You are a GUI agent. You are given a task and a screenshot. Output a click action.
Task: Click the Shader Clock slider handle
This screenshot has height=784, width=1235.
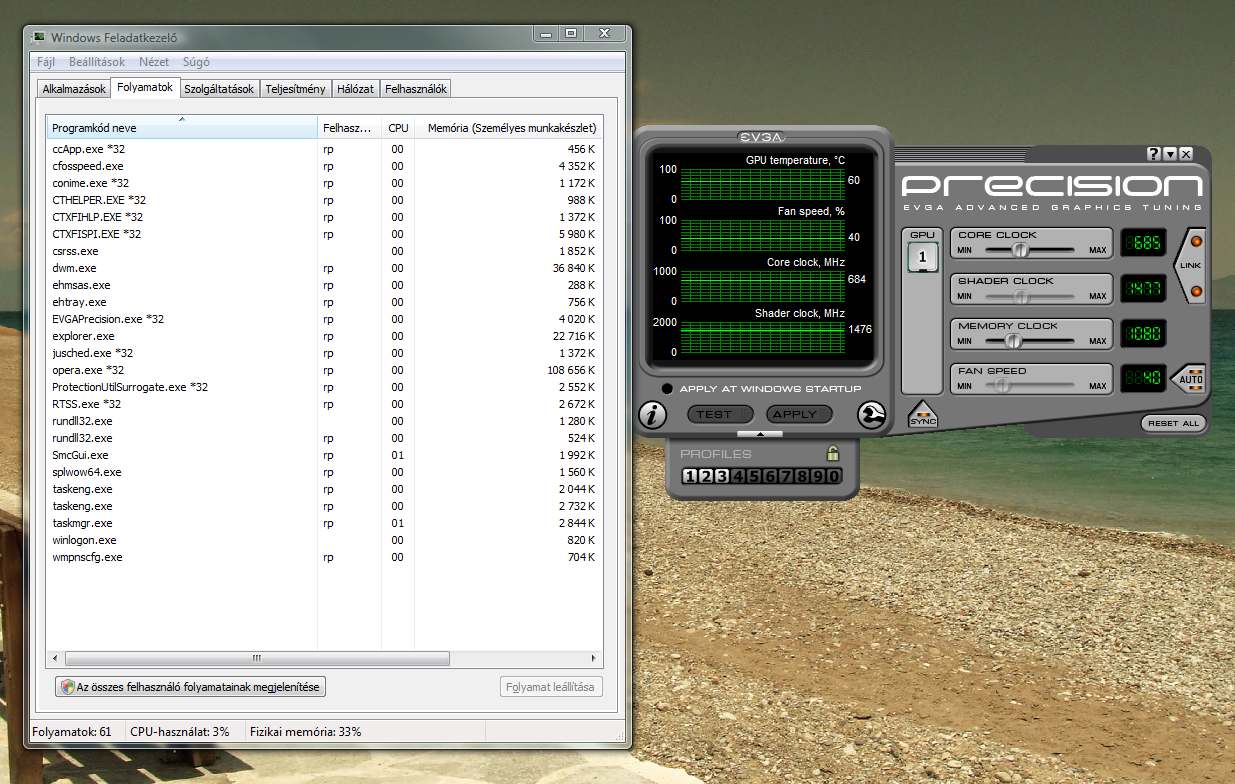(x=1021, y=296)
